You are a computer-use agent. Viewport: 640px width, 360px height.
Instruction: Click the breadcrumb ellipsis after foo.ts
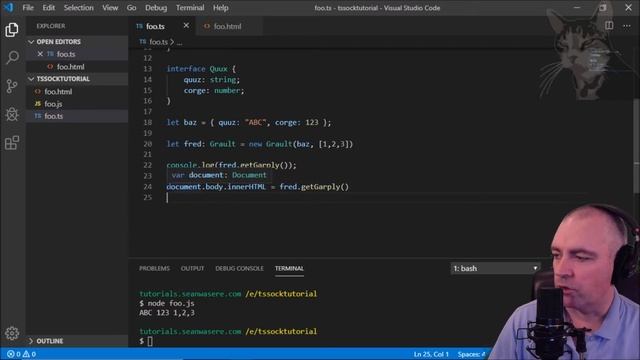(x=180, y=42)
